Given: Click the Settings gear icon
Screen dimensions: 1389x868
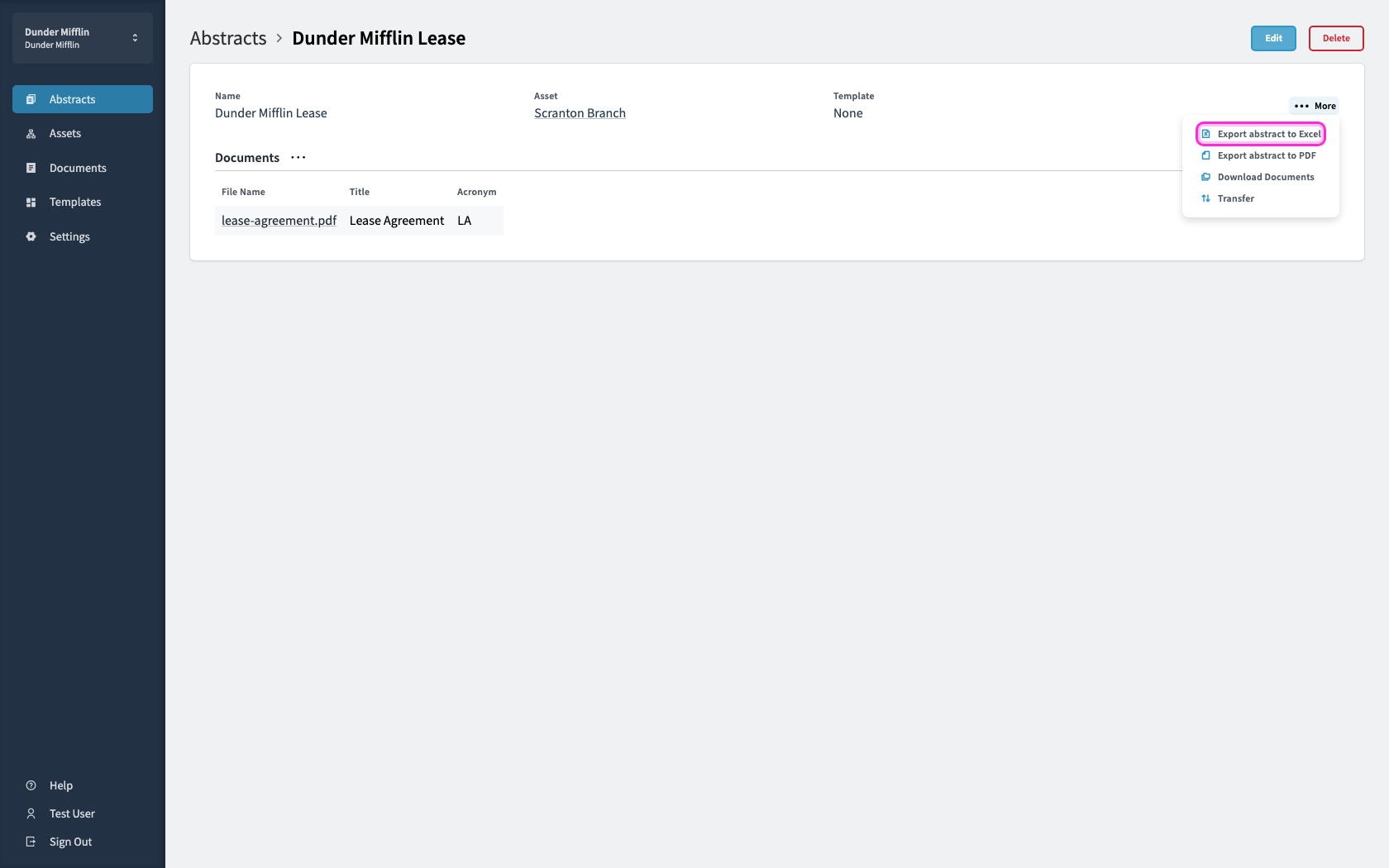Looking at the screenshot, I should tap(31, 236).
